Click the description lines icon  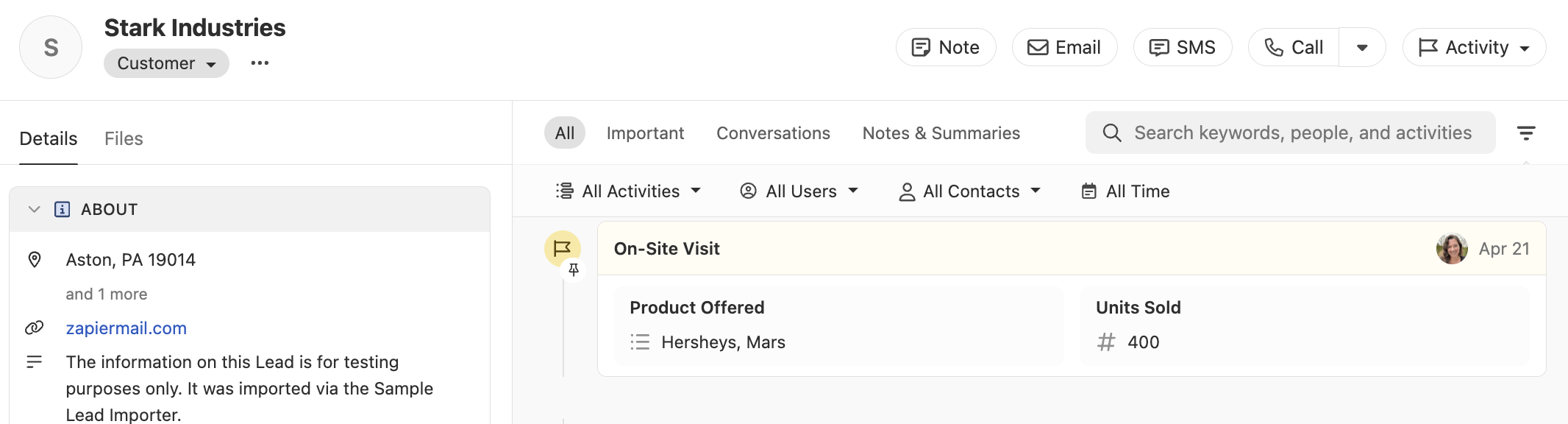coord(35,362)
